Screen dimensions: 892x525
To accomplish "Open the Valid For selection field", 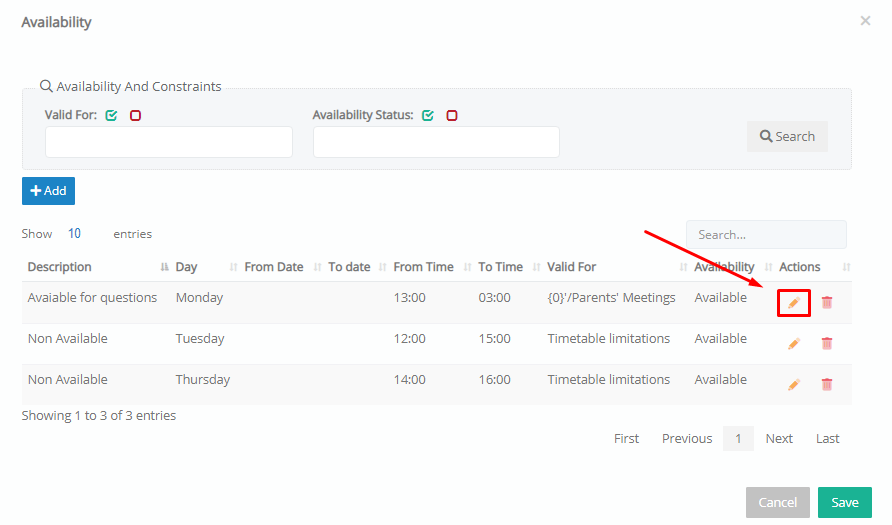I will (x=169, y=142).
